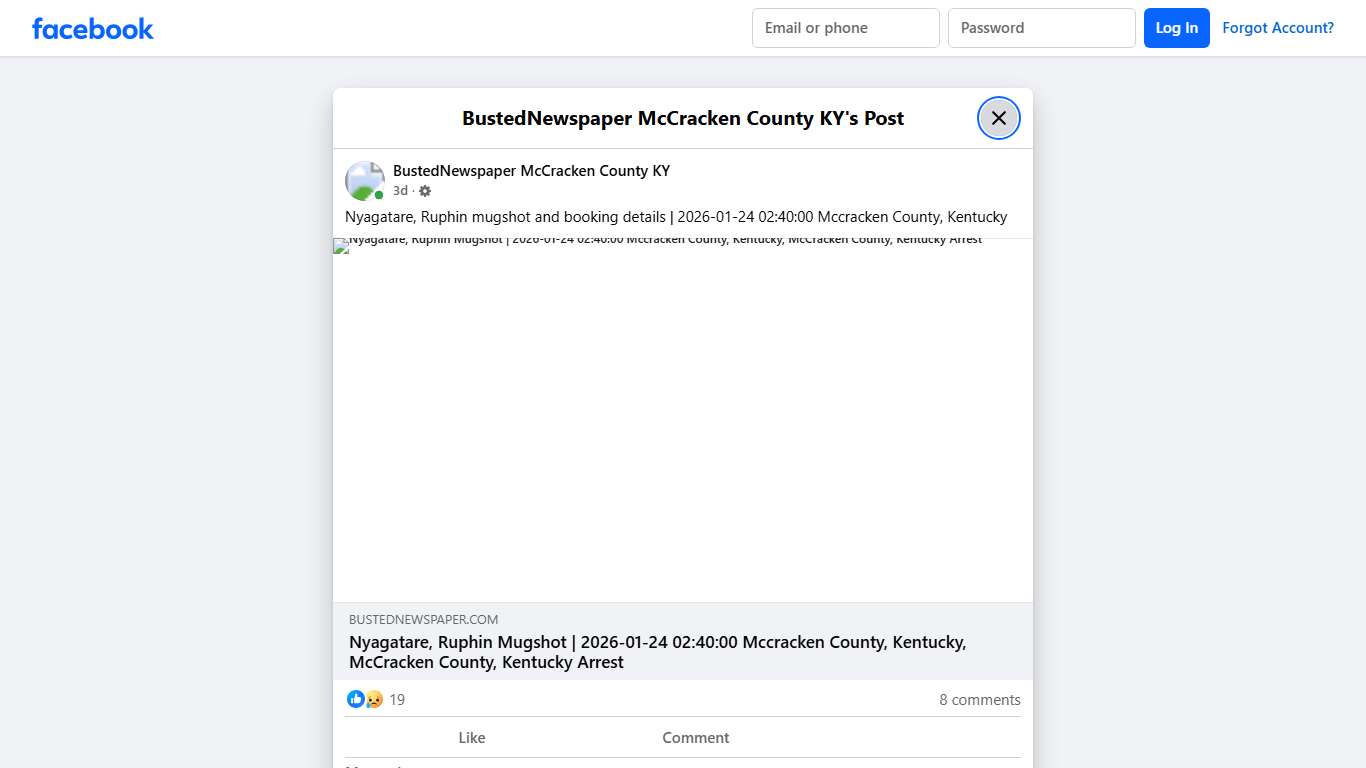Click the 3d post timestamp link
The image size is (1366, 768).
(x=399, y=190)
